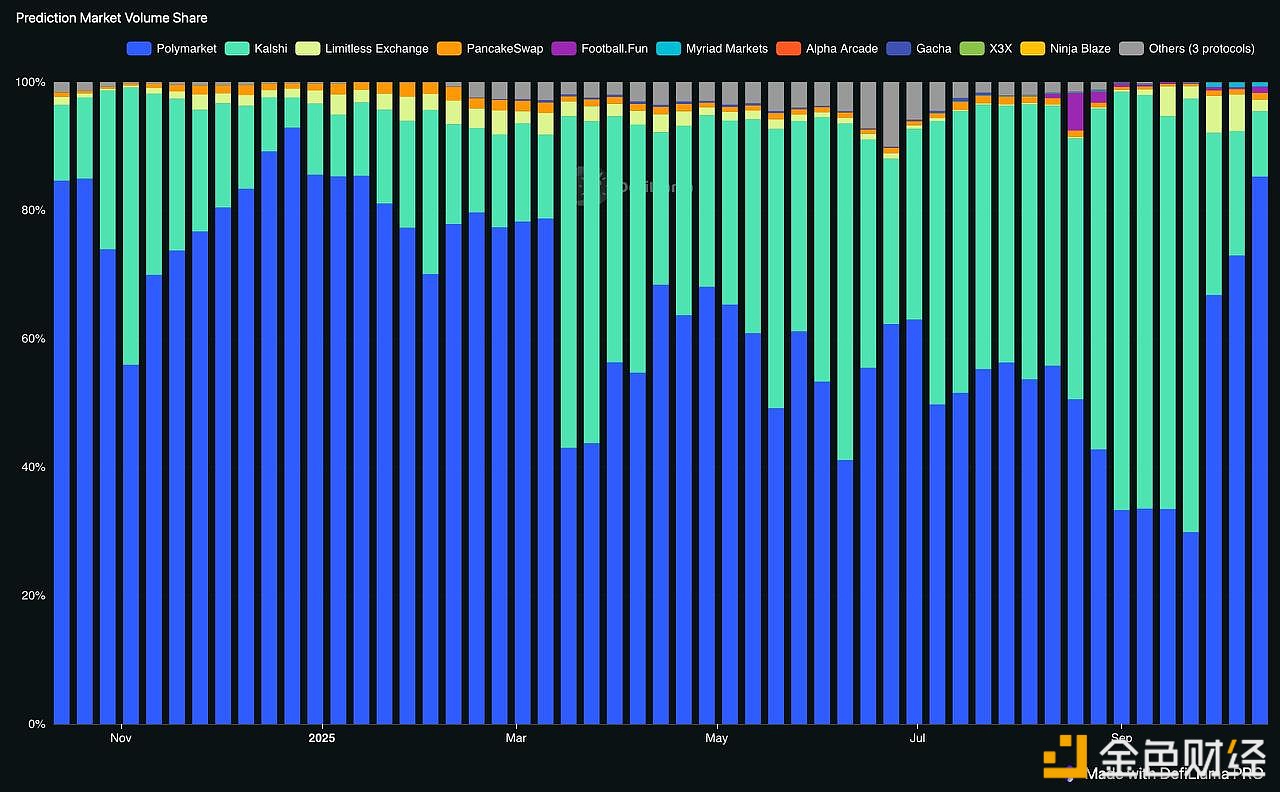1280x792 pixels.
Task: Click the large purple Football.Fun bar segment
Action: (1075, 111)
